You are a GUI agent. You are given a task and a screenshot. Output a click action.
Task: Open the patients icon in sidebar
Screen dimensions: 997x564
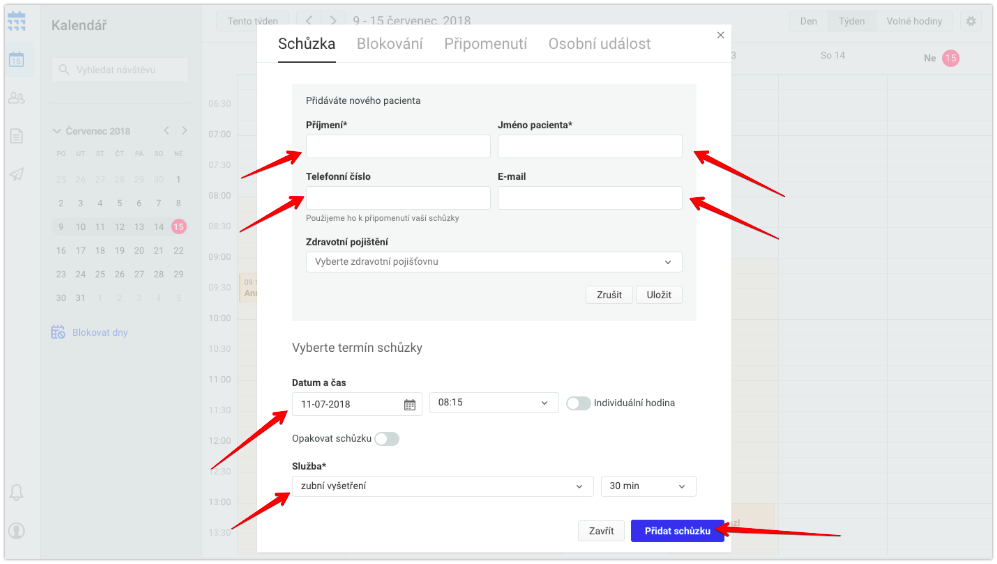coord(17,98)
